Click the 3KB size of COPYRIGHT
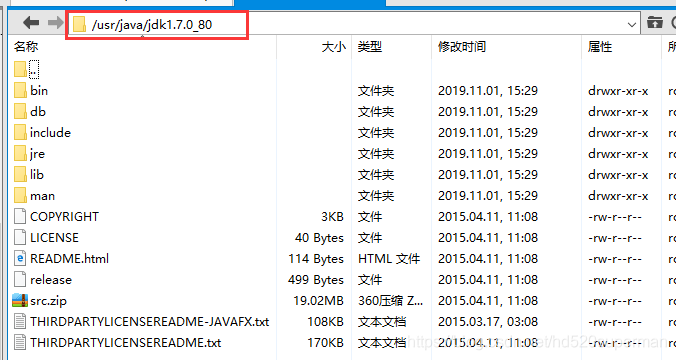Screen dimensions: 676x360 [332, 216]
